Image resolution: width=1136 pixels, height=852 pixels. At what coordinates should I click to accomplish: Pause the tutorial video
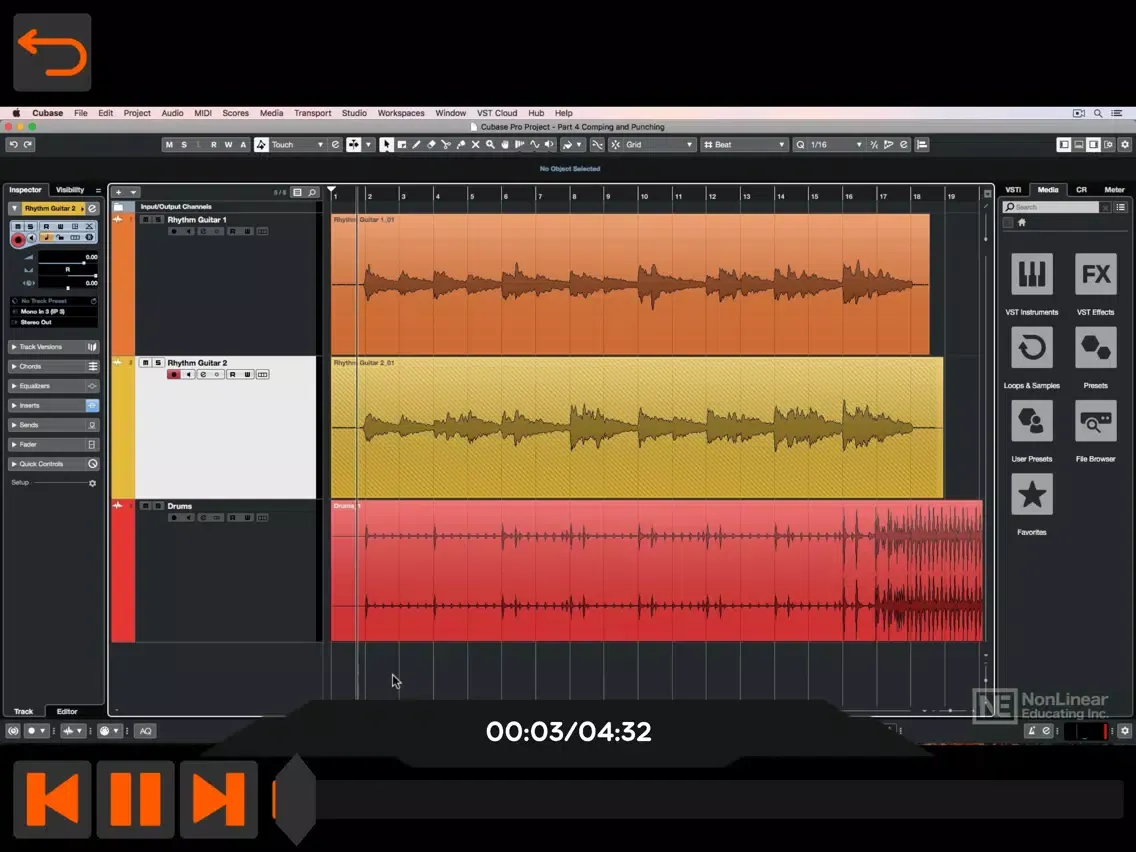point(135,800)
